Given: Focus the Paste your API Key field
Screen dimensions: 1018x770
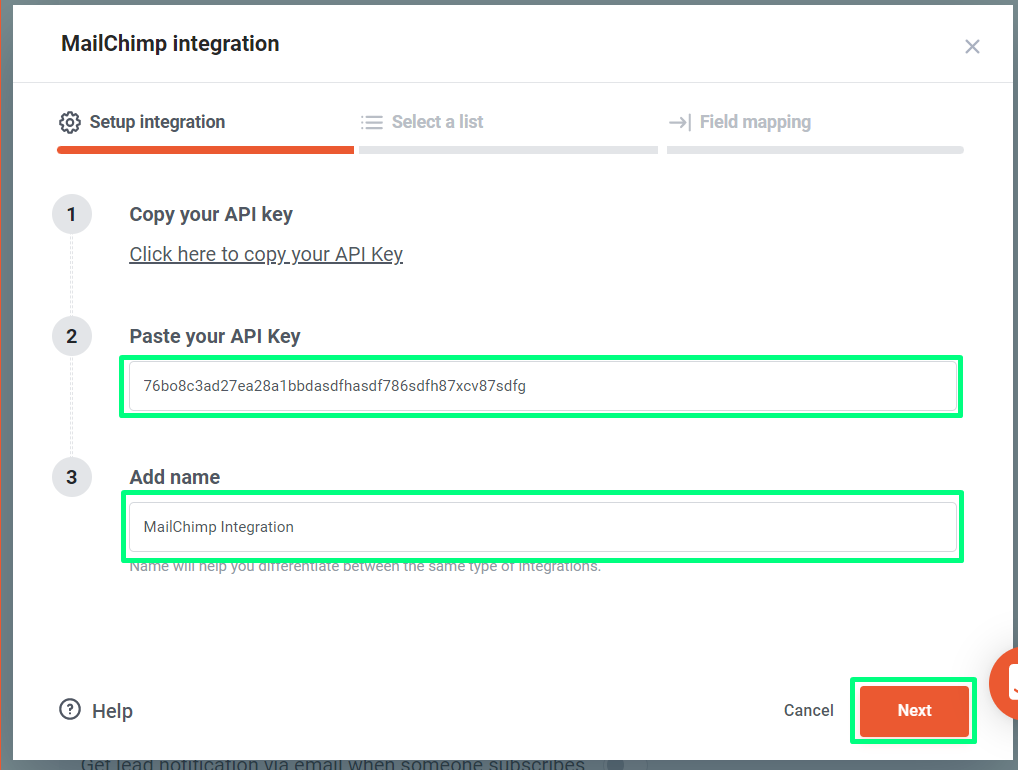Looking at the screenshot, I should [x=543, y=386].
